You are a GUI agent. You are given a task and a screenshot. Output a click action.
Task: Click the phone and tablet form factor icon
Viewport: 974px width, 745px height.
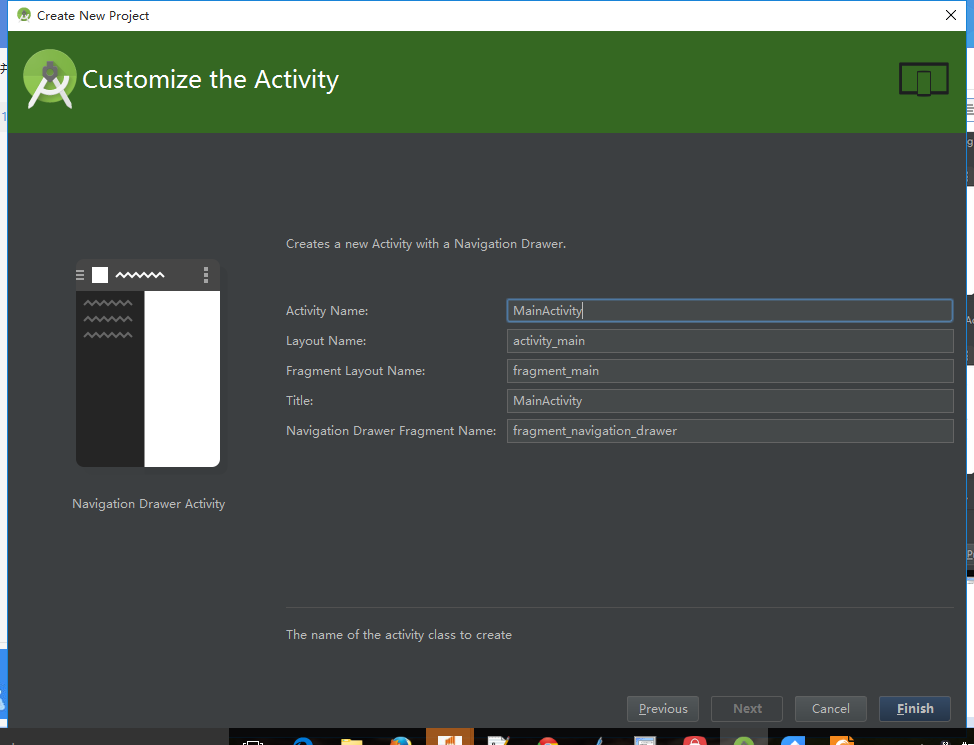coord(924,80)
